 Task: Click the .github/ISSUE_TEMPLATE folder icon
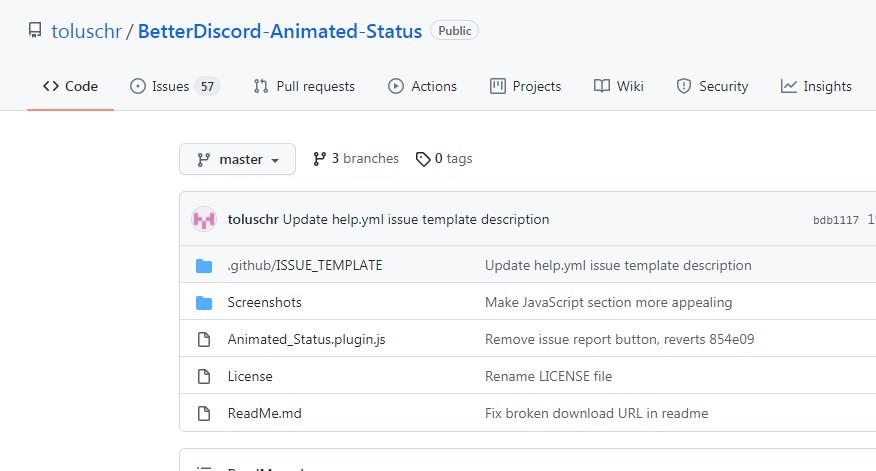204,266
